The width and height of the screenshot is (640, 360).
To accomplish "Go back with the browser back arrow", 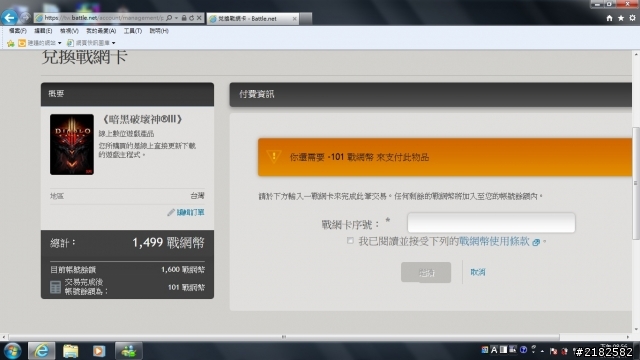I will click(x=9, y=18).
